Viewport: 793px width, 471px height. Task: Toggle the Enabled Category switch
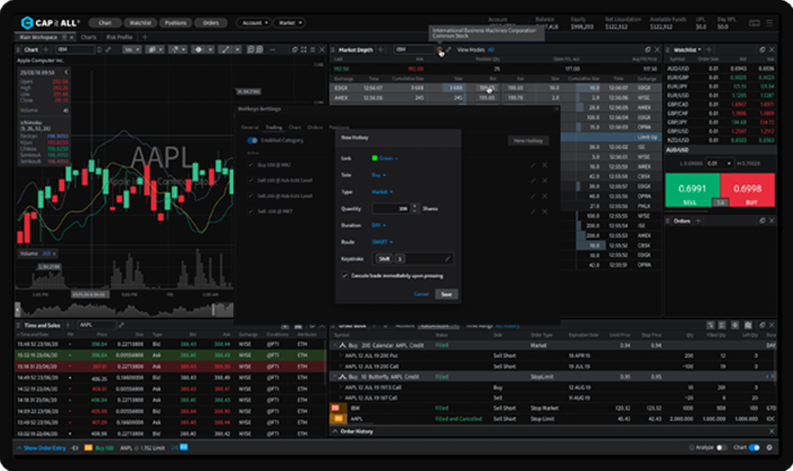click(x=253, y=141)
